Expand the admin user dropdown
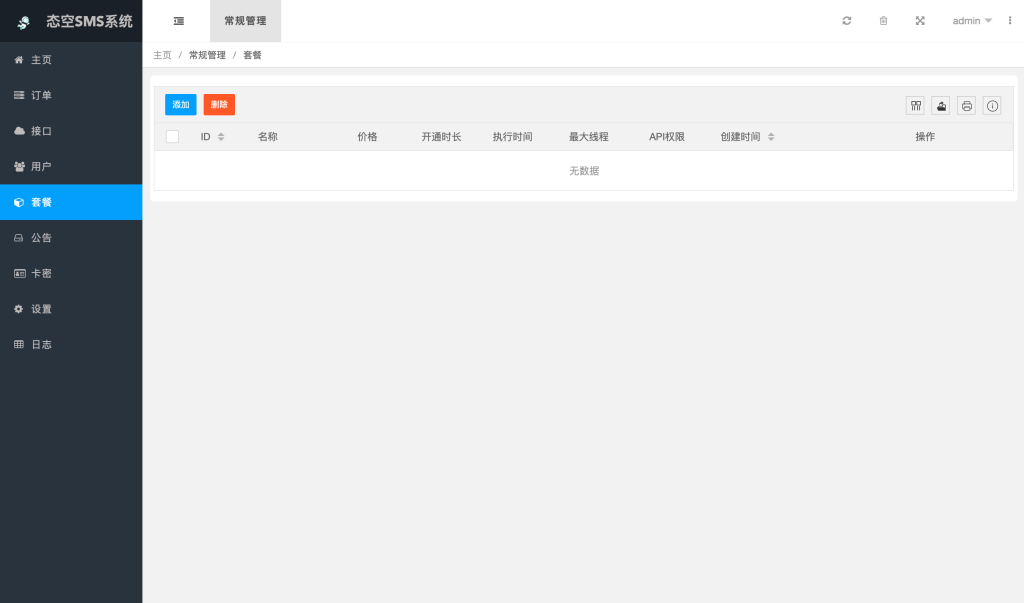The height and width of the screenshot is (603, 1024). click(x=972, y=21)
